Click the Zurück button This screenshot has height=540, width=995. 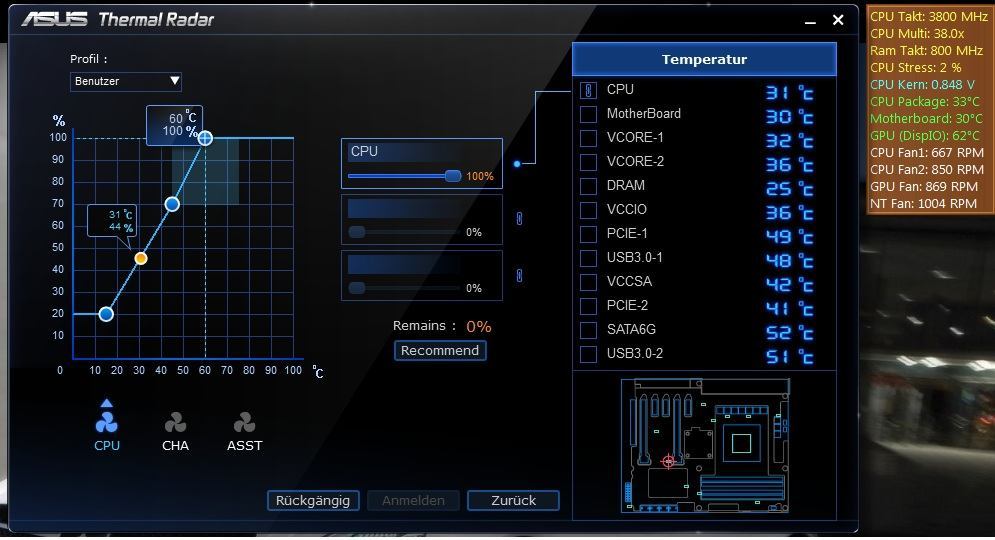[513, 500]
